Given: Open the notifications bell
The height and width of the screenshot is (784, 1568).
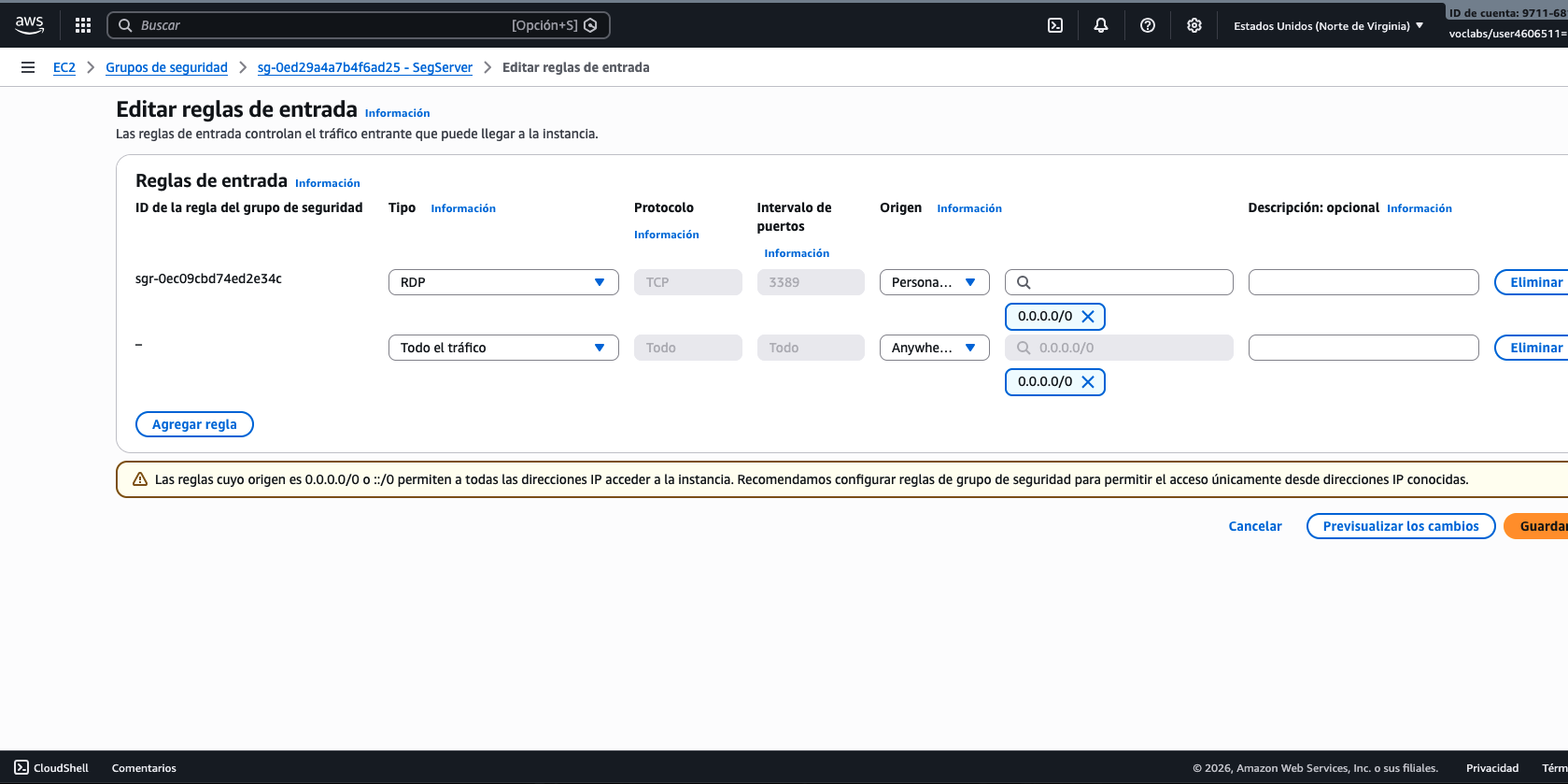Looking at the screenshot, I should [x=1101, y=25].
